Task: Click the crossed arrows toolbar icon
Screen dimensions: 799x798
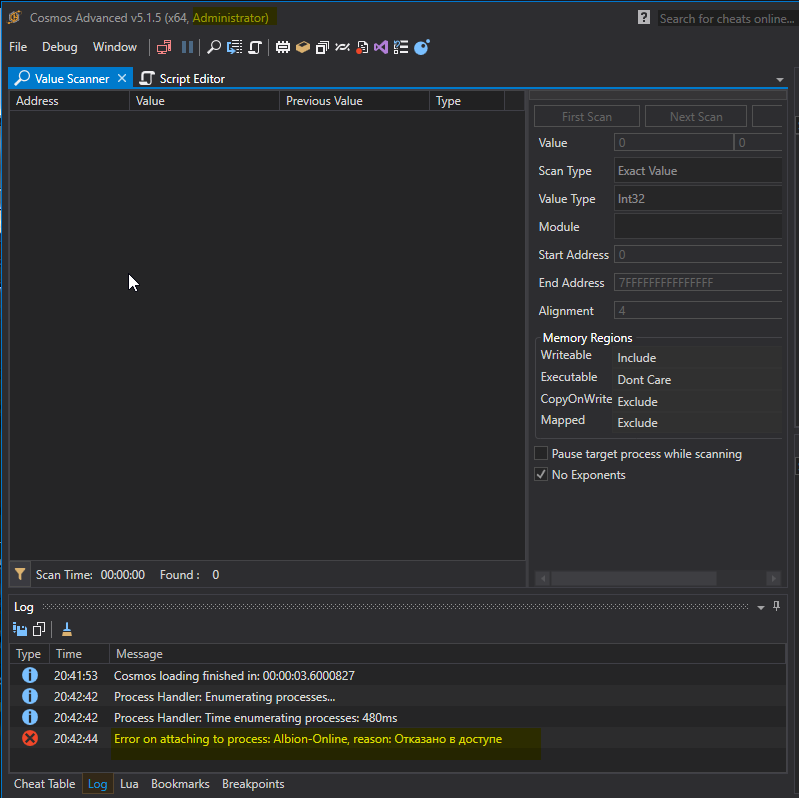Action: pyautogui.click(x=342, y=47)
